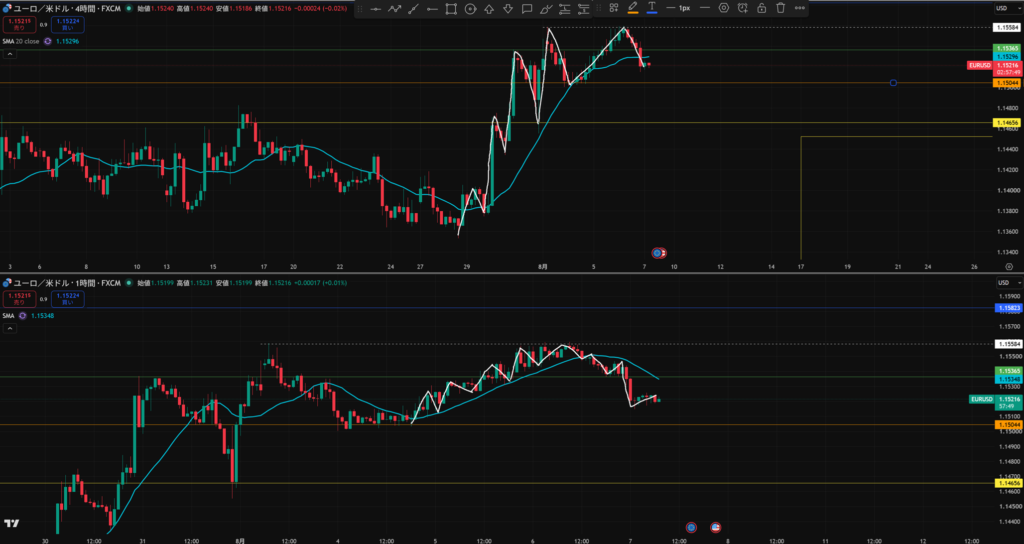Select the anchor point on orange horizontal line

coord(893,83)
